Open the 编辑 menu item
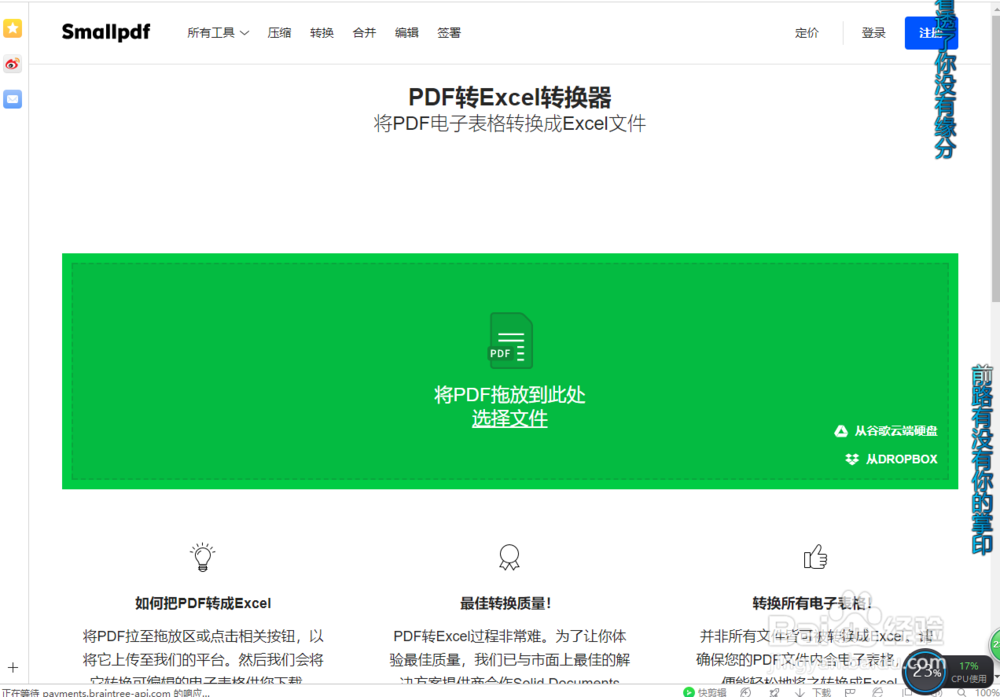The width and height of the screenshot is (1000, 697). (x=406, y=33)
